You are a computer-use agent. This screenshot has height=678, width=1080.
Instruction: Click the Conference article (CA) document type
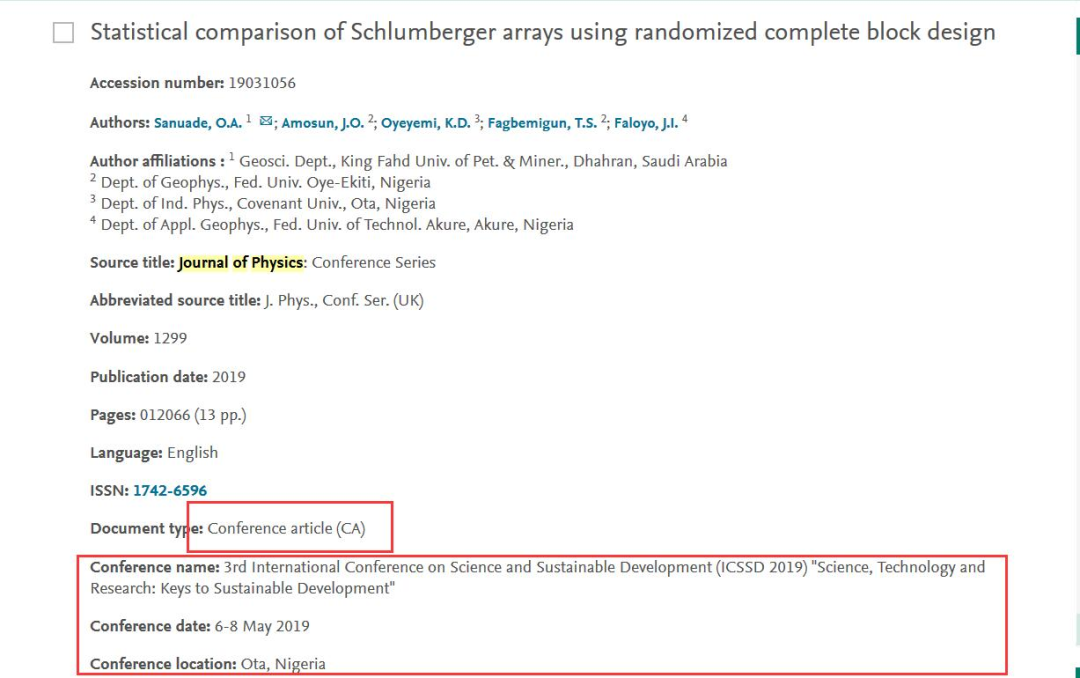point(287,528)
